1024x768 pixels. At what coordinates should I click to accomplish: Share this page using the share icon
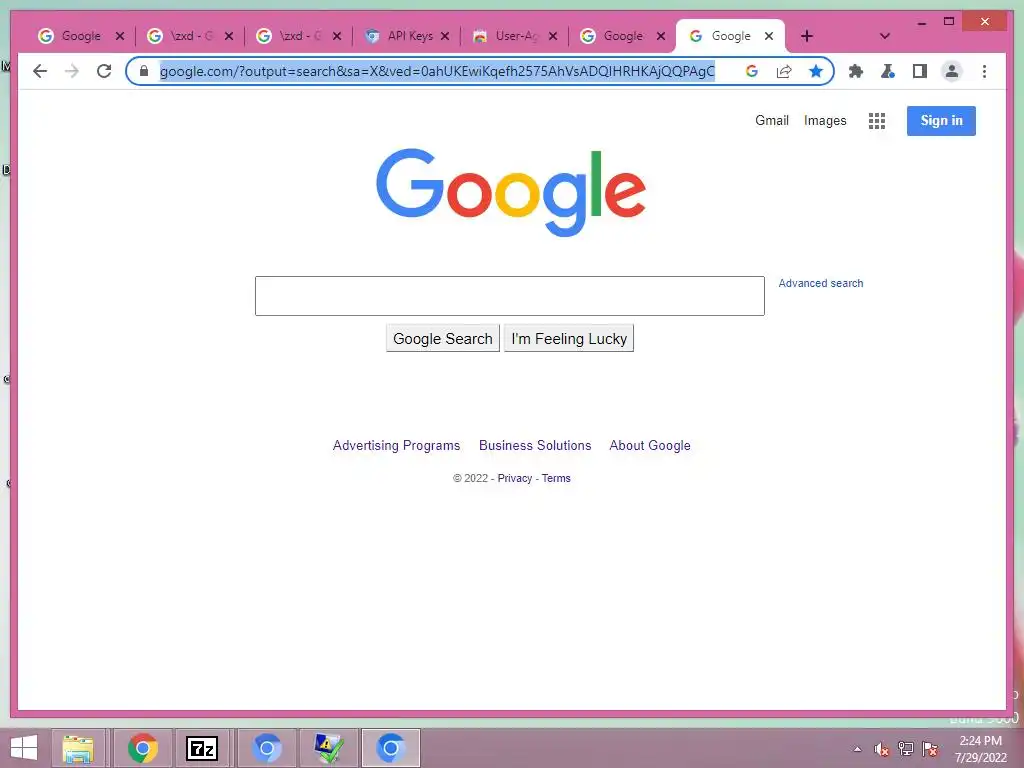coord(784,71)
